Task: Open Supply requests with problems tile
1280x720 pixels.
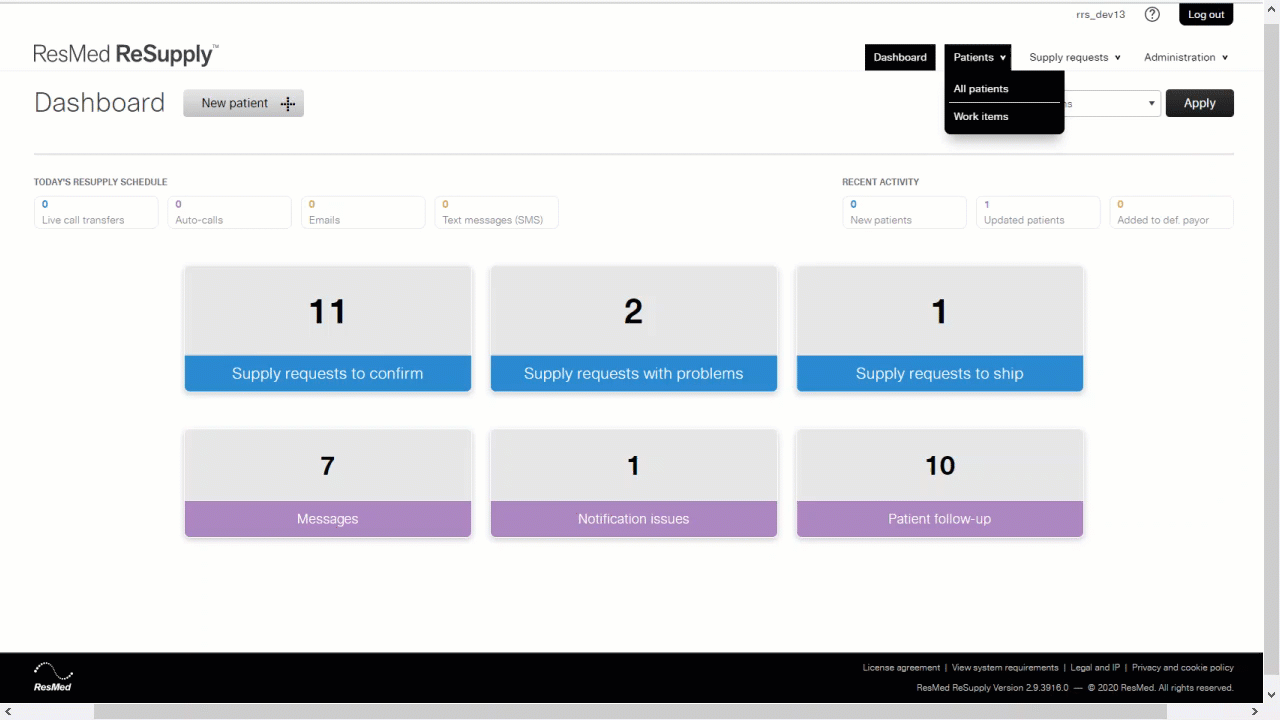Action: coord(633,328)
